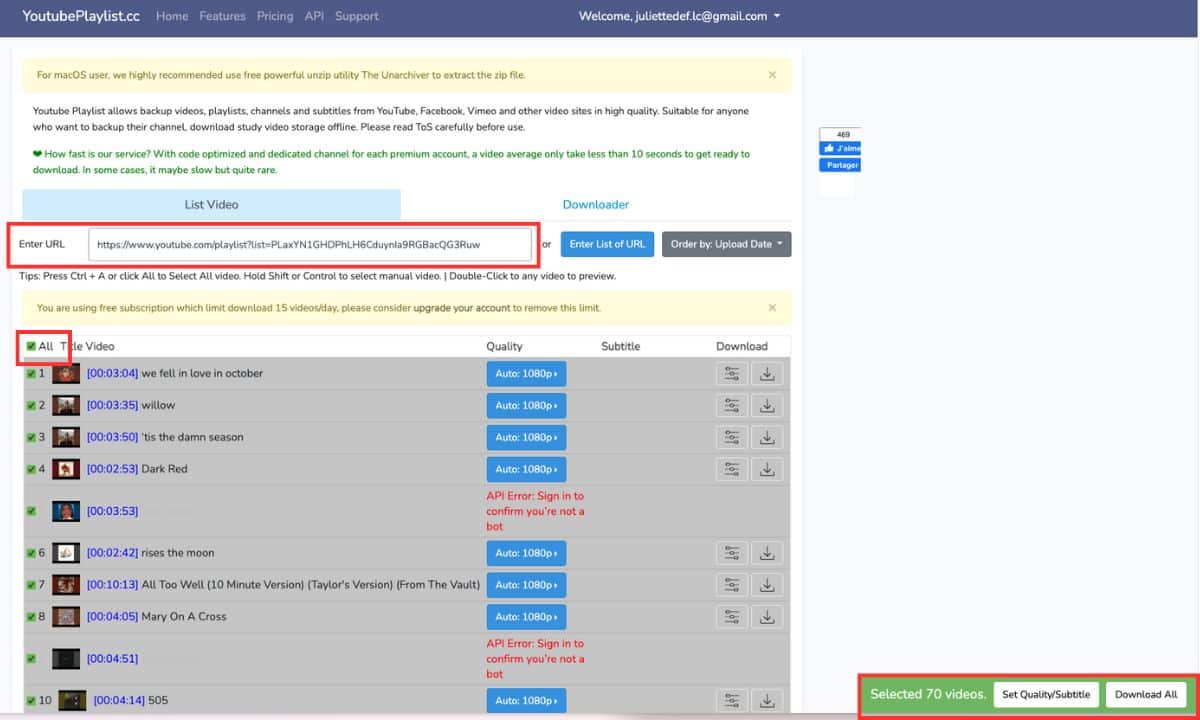Switch to the Downloader tab
Image resolution: width=1200 pixels, height=720 pixels.
596,205
